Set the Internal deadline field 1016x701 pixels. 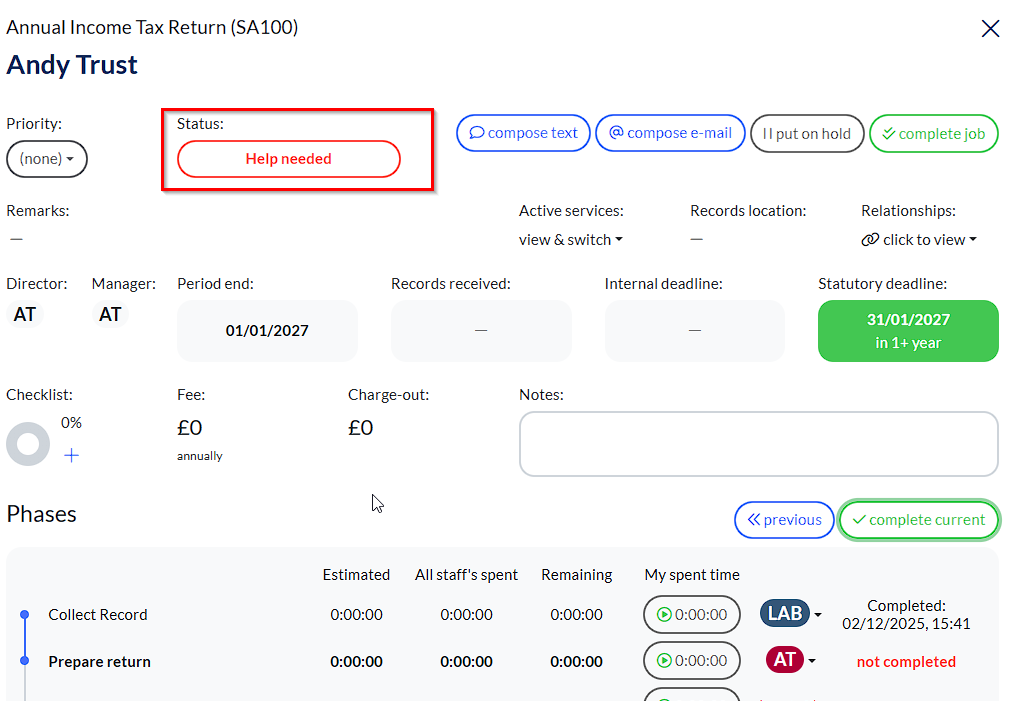click(694, 331)
